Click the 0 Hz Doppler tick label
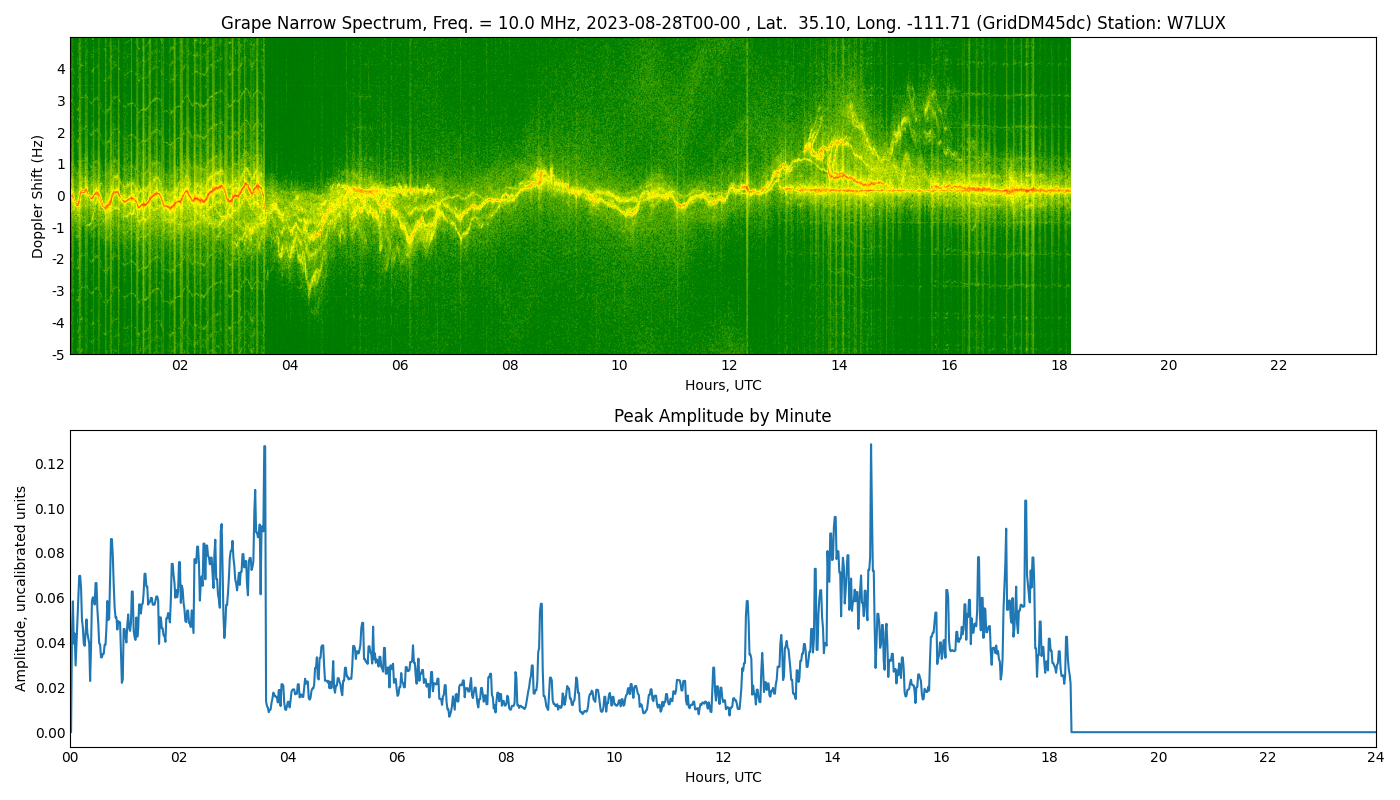Image resolution: width=1400 pixels, height=800 pixels. coord(61,196)
